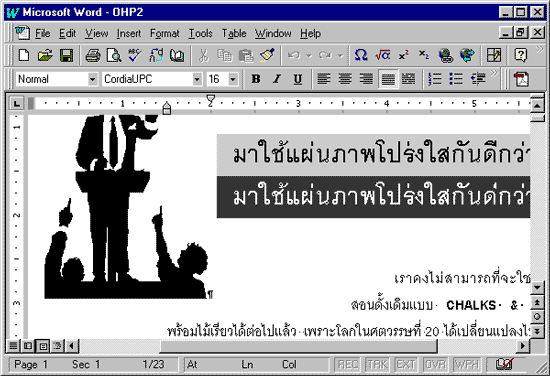Open the Web toolbar icon
This screenshot has height=376, width=550.
tap(467, 55)
